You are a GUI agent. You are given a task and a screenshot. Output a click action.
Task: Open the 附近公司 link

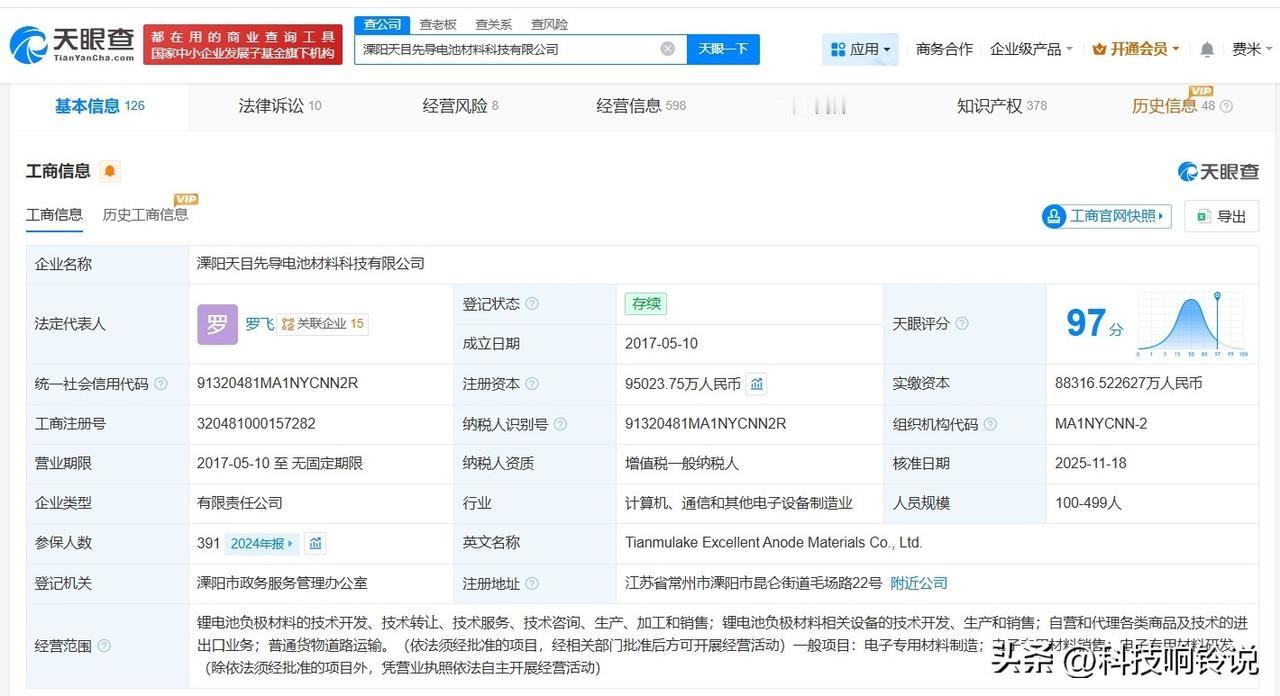pos(919,584)
